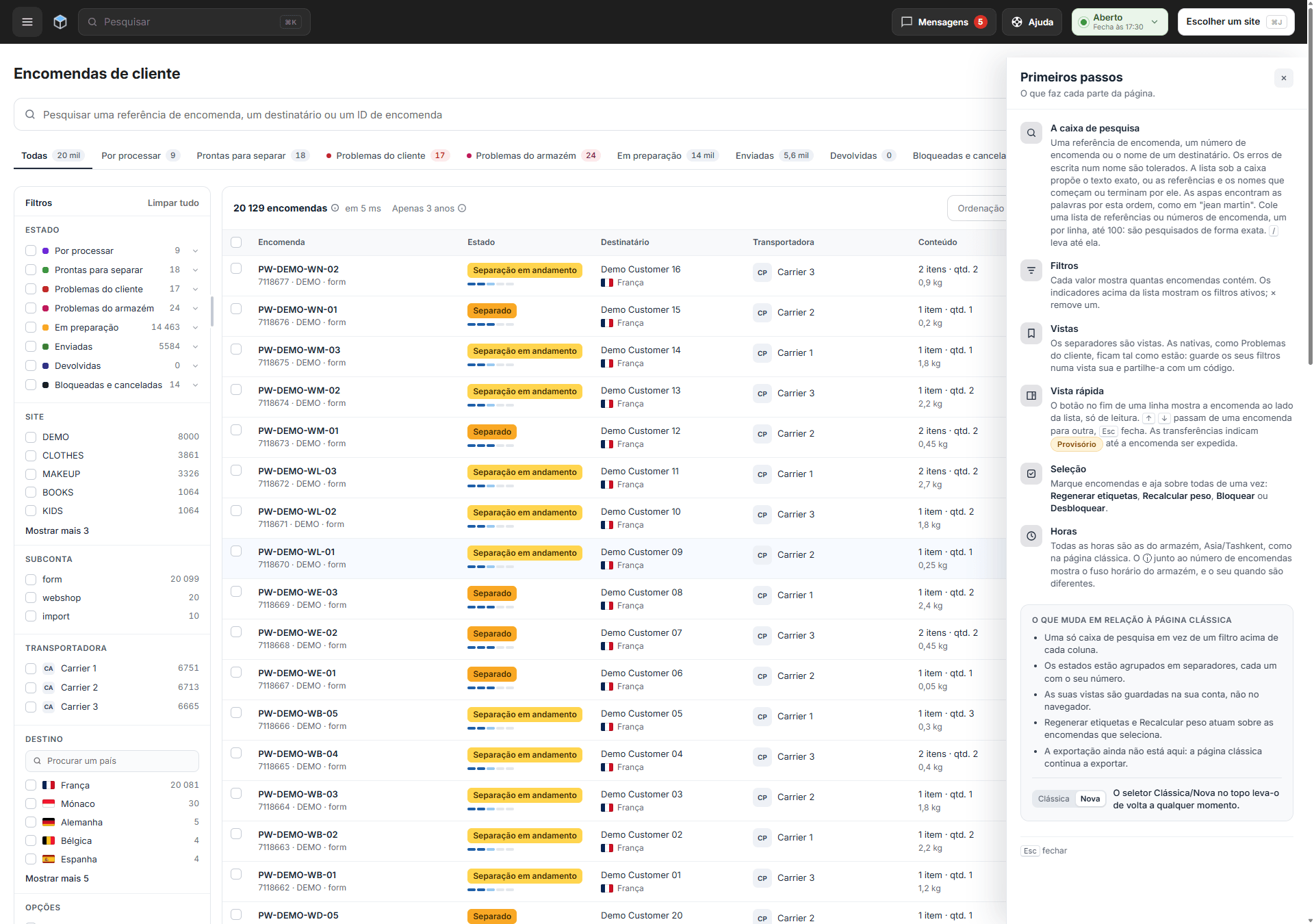Click the CP carrier icon for PW-DEMO-WN-02
This screenshot has height=924, width=1314.
coord(762,272)
